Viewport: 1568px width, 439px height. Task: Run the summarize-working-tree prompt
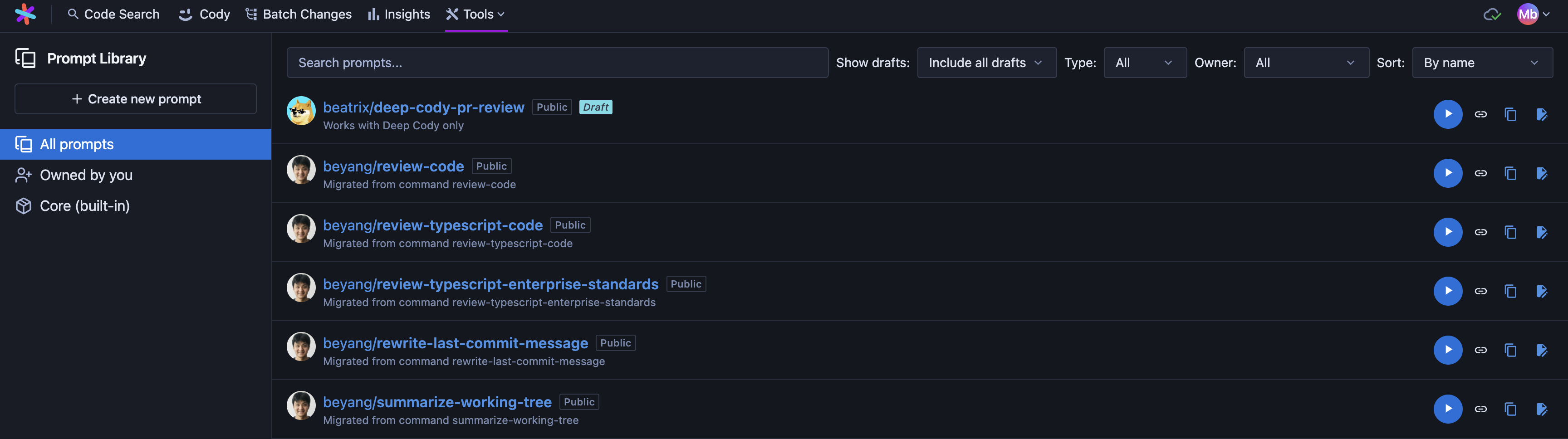(1447, 409)
